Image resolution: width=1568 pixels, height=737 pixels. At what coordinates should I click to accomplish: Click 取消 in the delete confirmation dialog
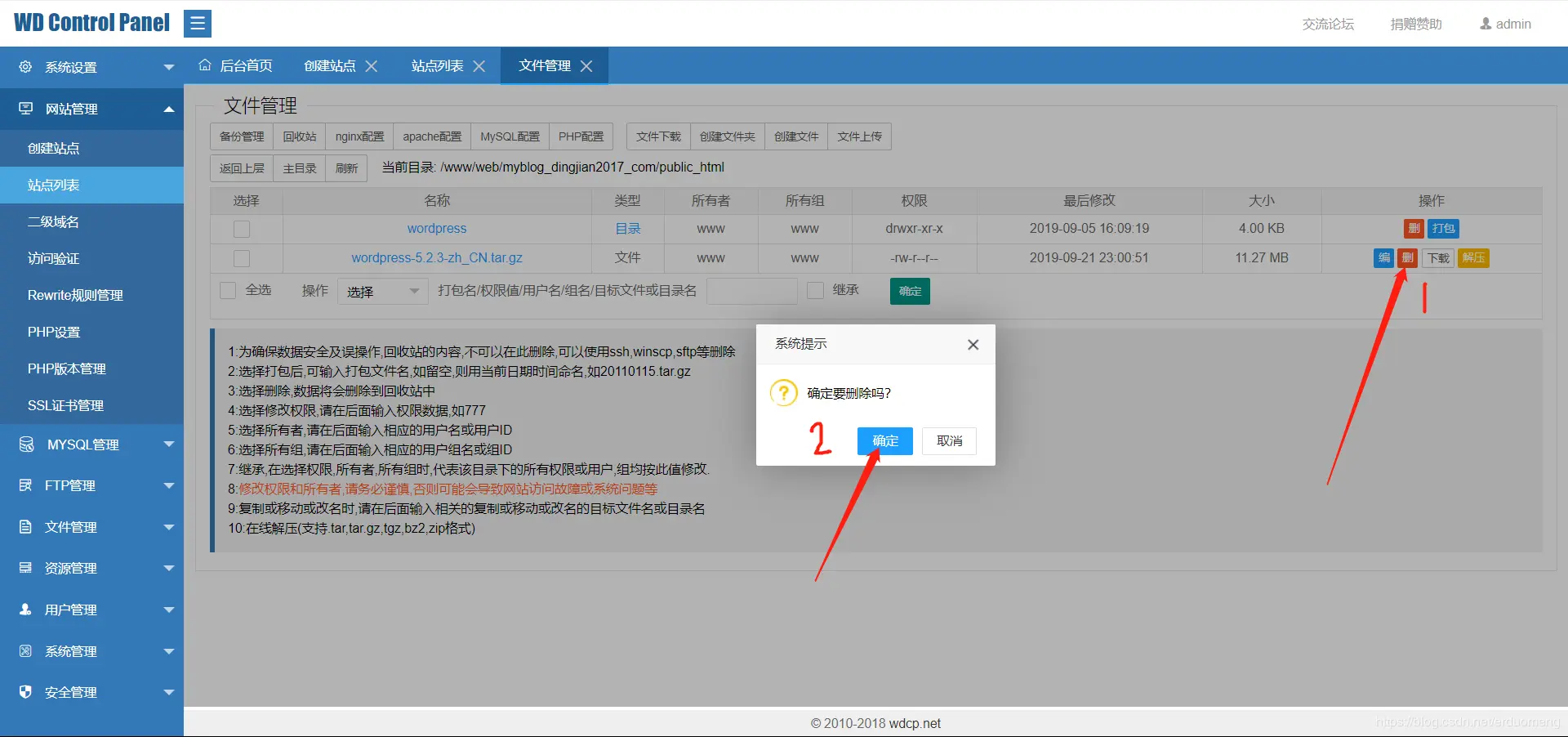948,441
